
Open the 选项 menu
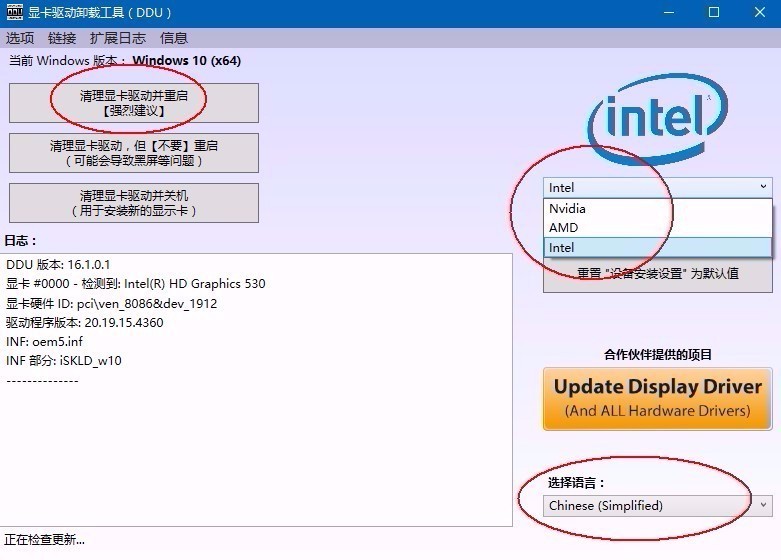click(20, 38)
